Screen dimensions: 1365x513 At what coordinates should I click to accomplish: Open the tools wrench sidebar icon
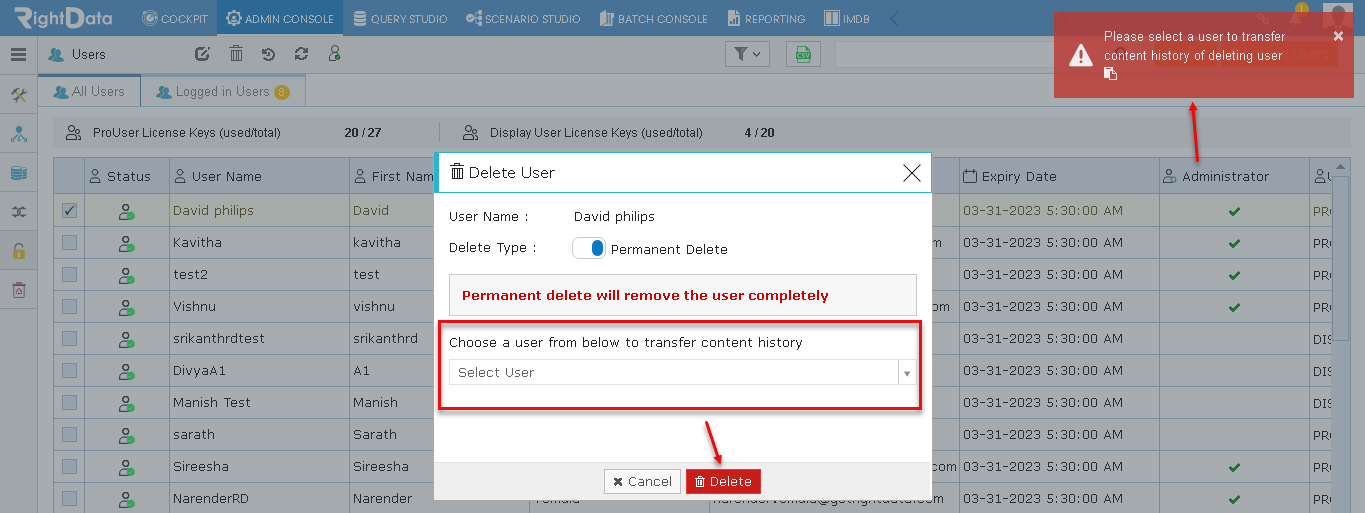click(x=18, y=95)
